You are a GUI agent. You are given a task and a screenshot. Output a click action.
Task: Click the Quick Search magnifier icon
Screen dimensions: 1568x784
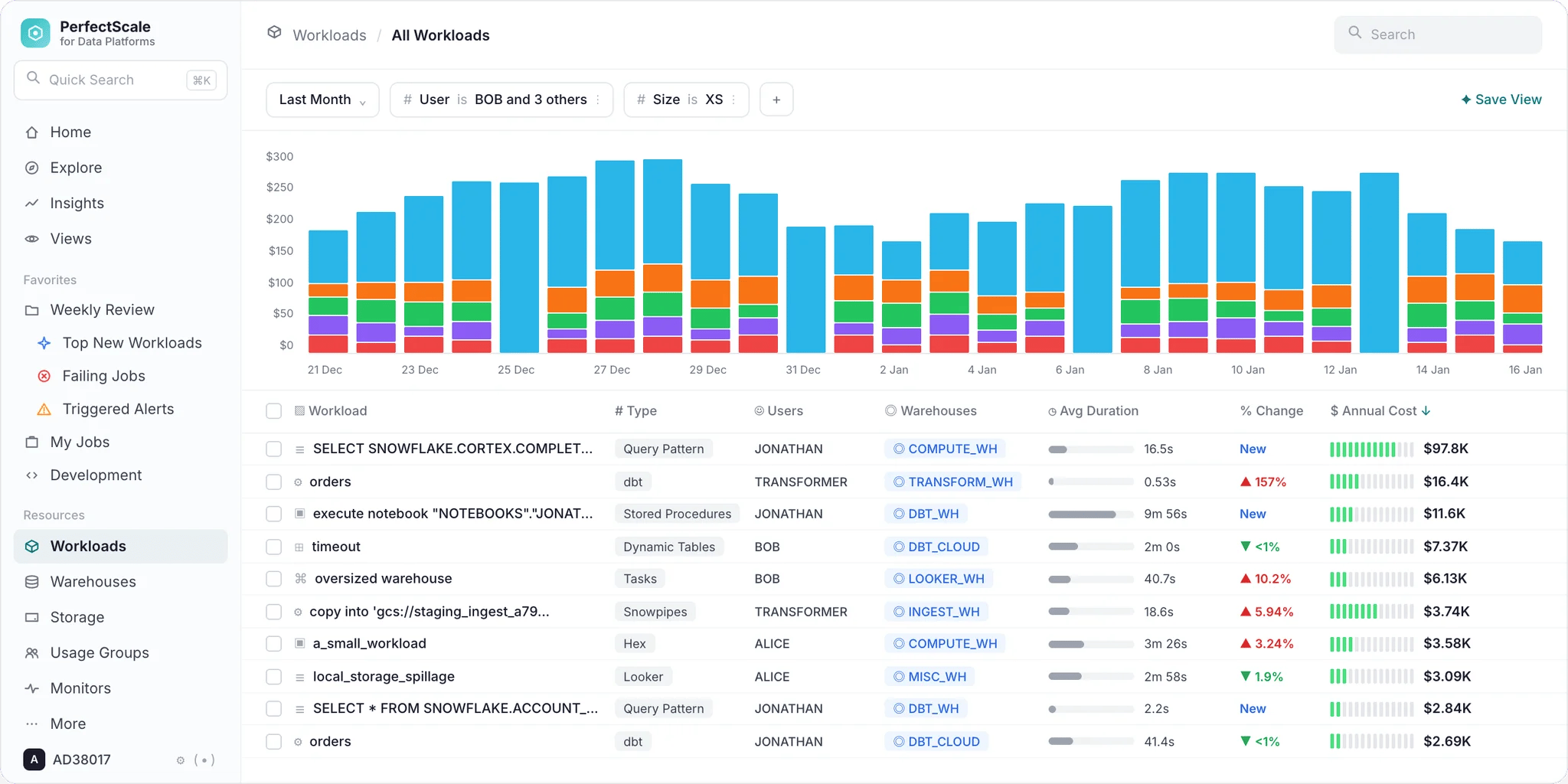click(33, 78)
